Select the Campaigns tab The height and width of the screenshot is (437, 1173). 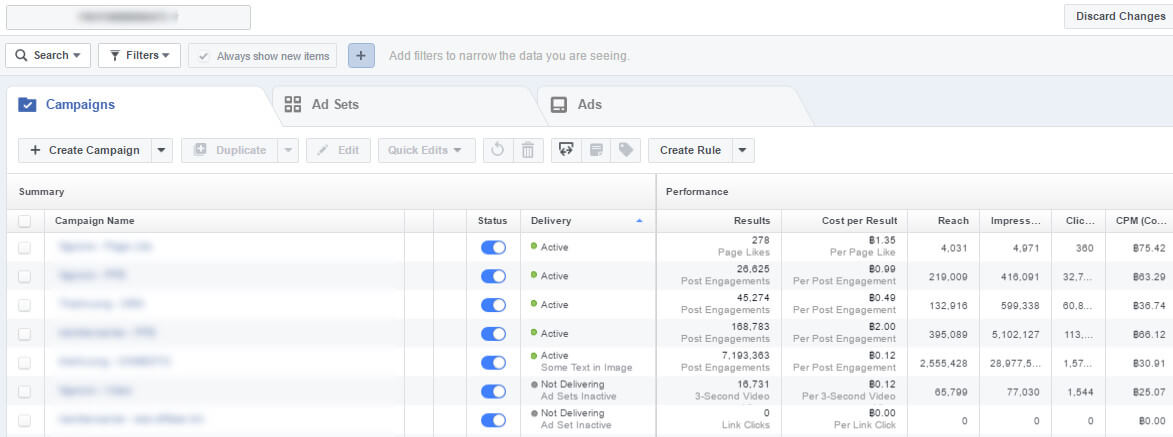pyautogui.click(x=80, y=104)
